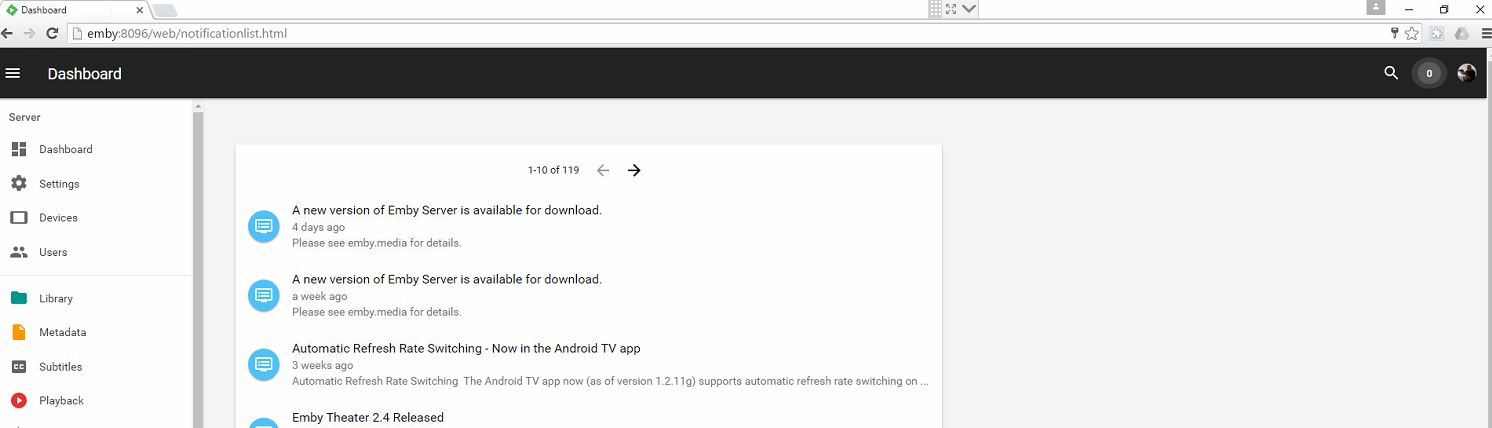This screenshot has width=1492, height=428.
Task: Open a new browser tab
Action: pos(166,10)
